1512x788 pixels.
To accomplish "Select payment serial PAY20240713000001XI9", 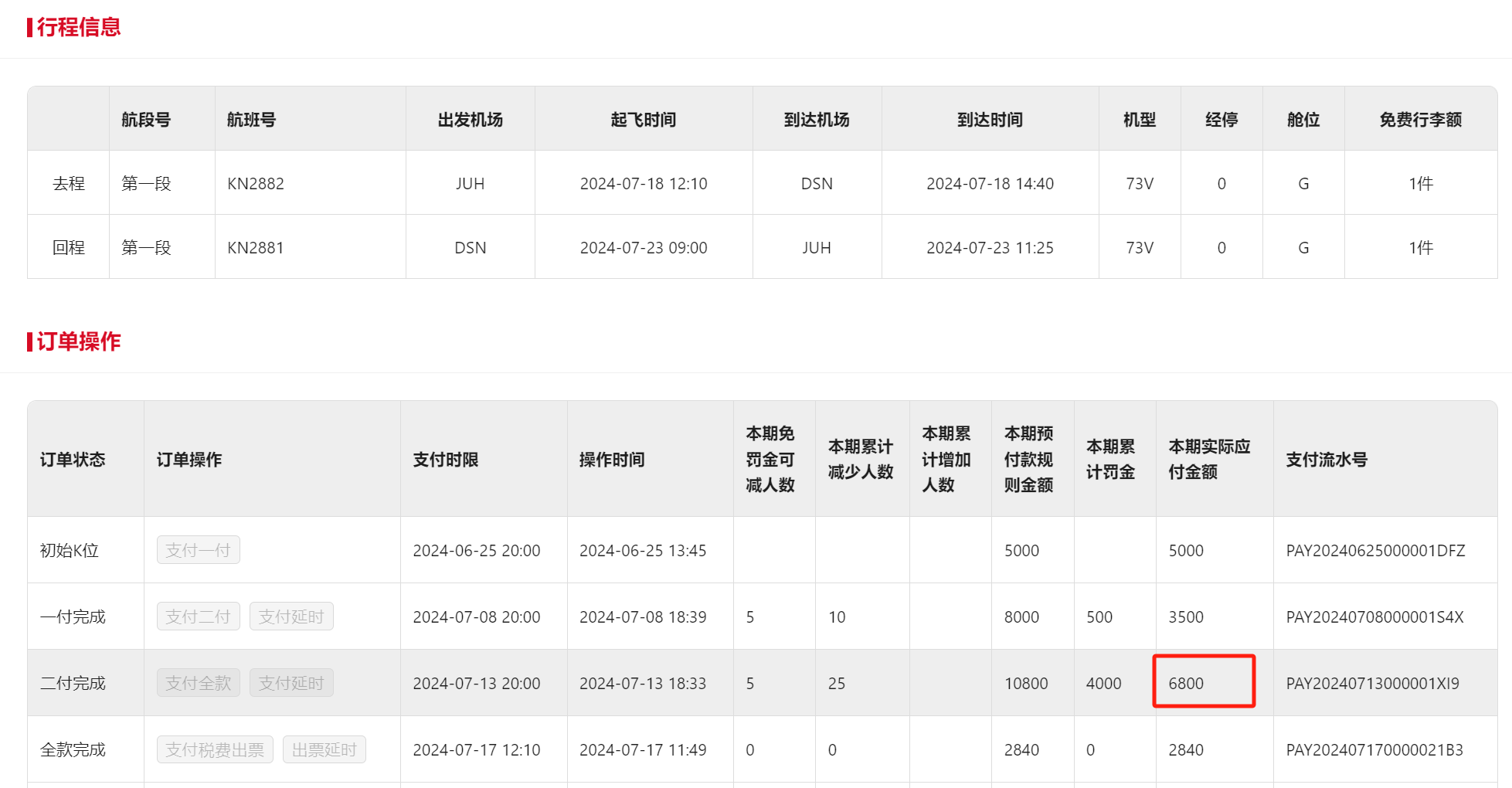I will pyautogui.click(x=1372, y=684).
